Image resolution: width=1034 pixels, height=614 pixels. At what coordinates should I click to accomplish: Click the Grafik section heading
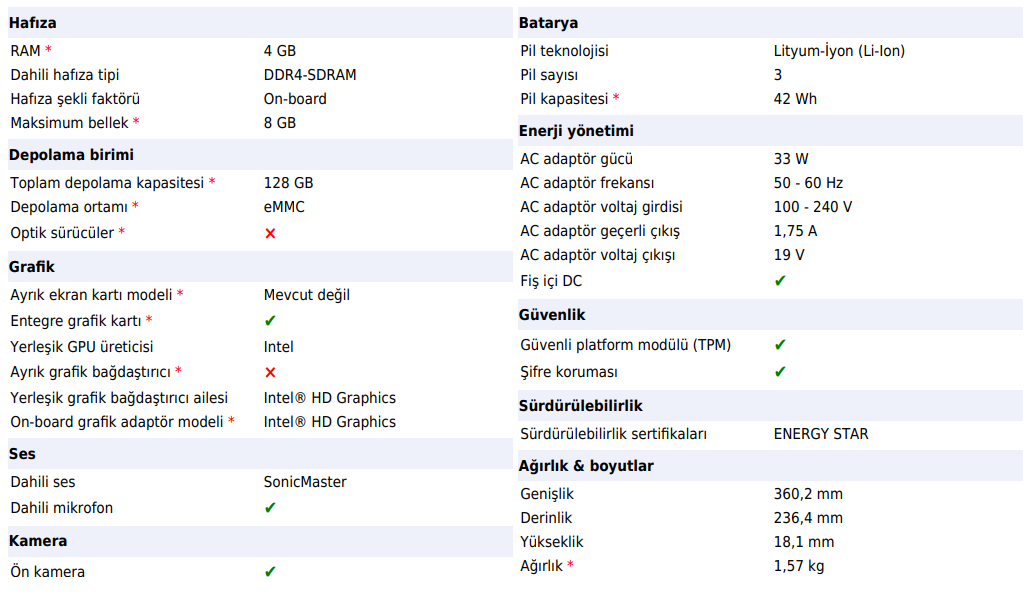pos(32,267)
